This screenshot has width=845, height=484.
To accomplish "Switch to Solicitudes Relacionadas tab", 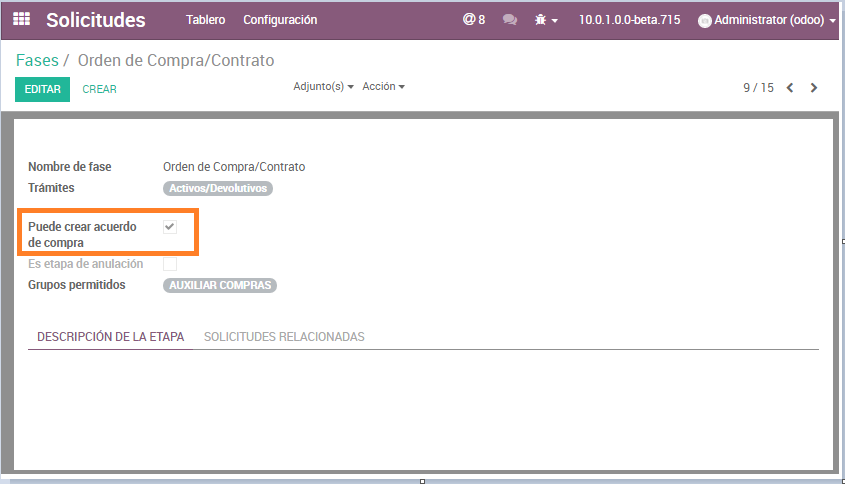I will coord(284,337).
